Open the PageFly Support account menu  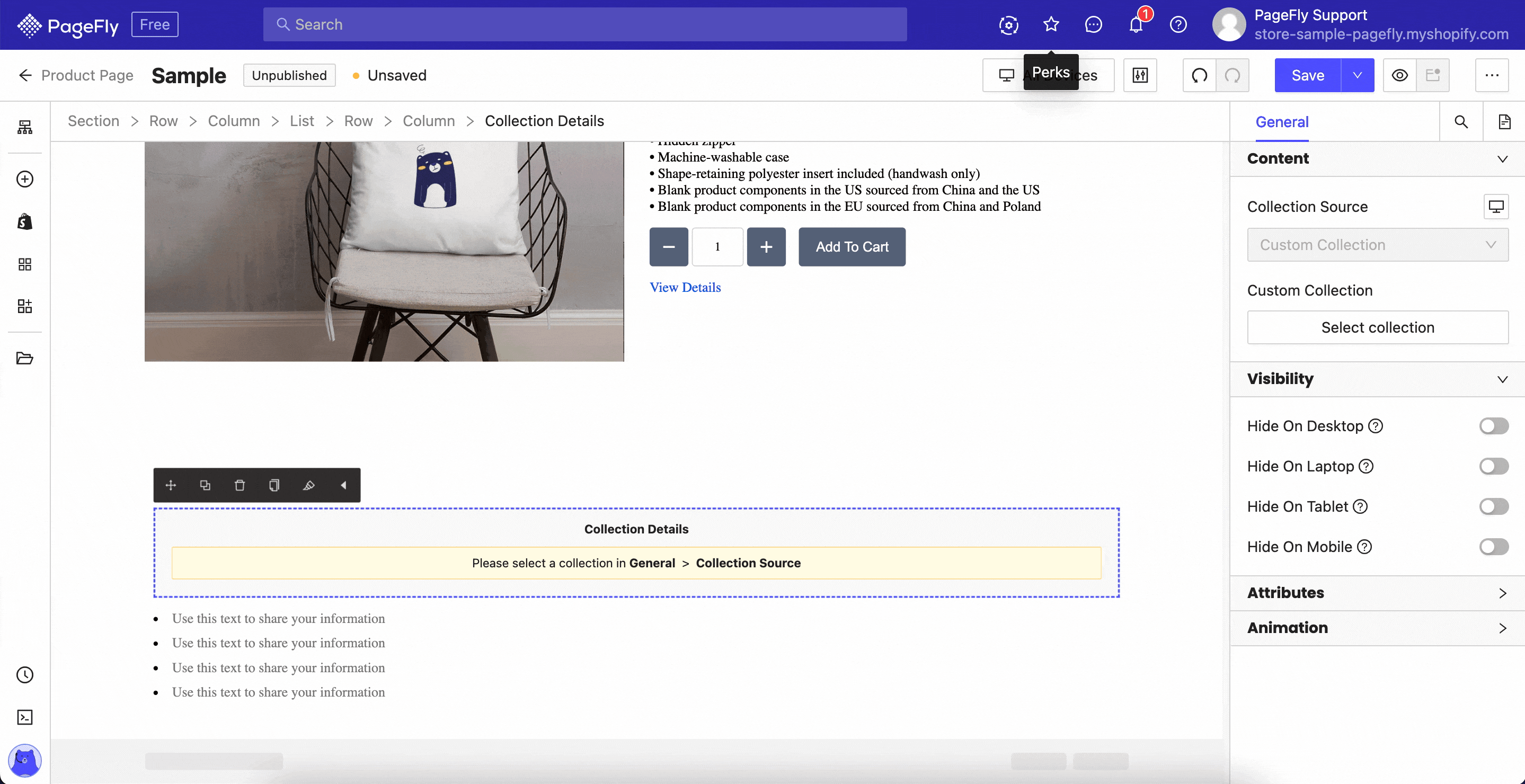coord(1359,24)
